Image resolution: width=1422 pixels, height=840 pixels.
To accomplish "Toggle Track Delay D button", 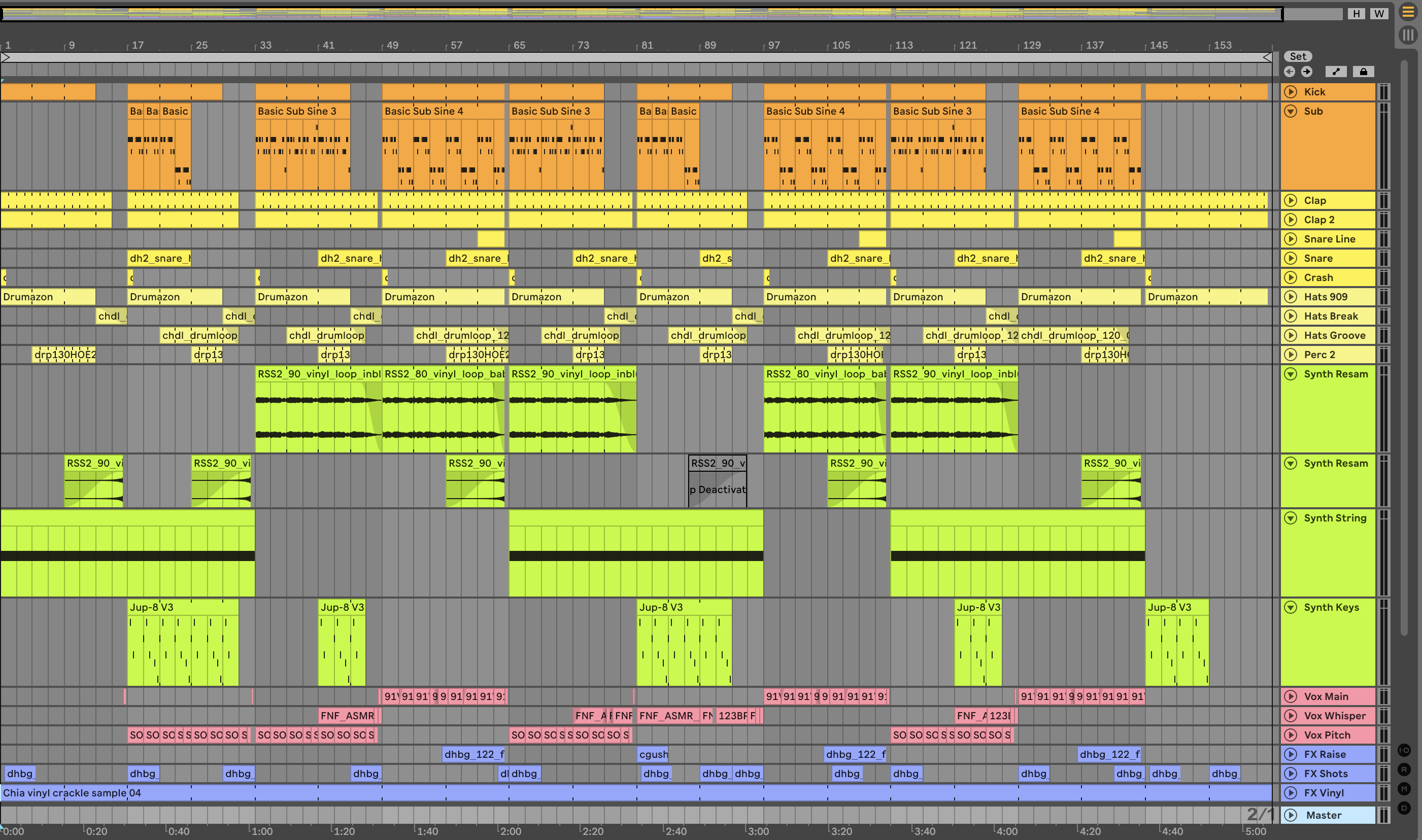I will pos(1404,808).
